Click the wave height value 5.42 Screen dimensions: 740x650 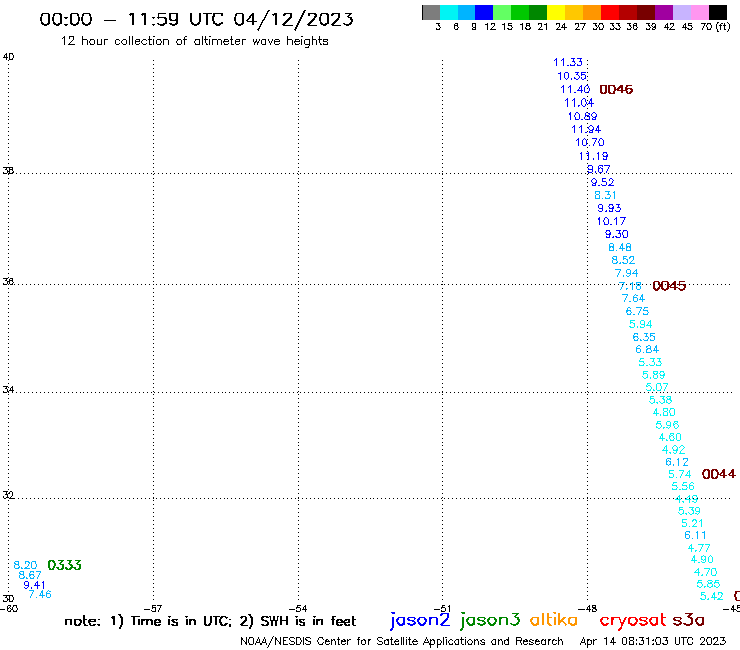click(712, 596)
